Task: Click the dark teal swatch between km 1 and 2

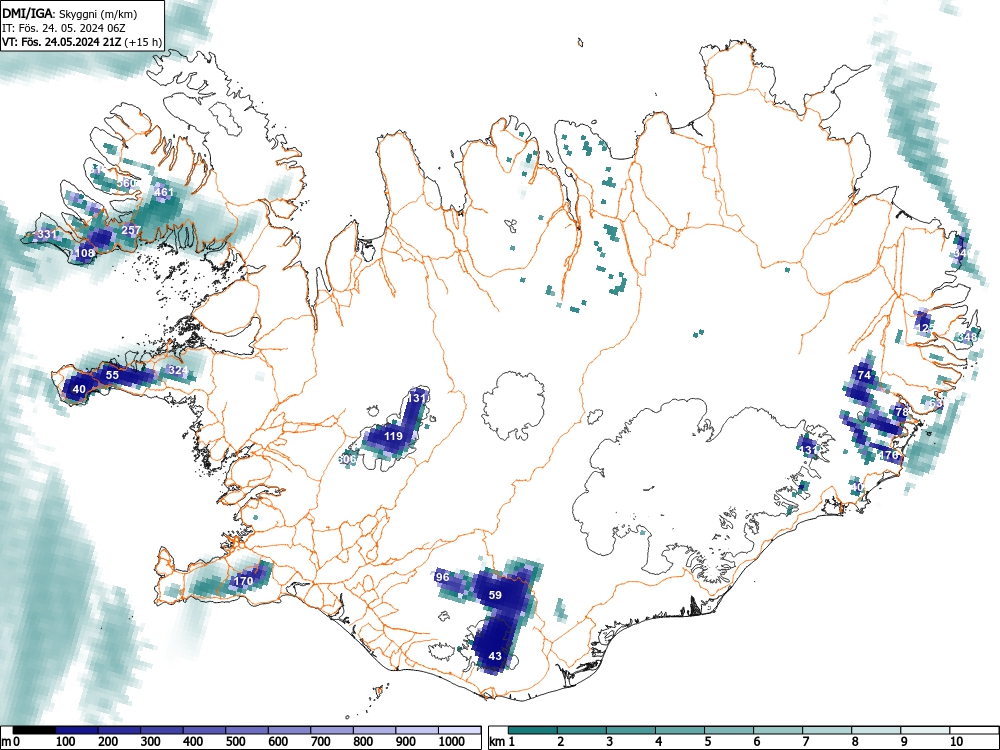Action: 533,730
